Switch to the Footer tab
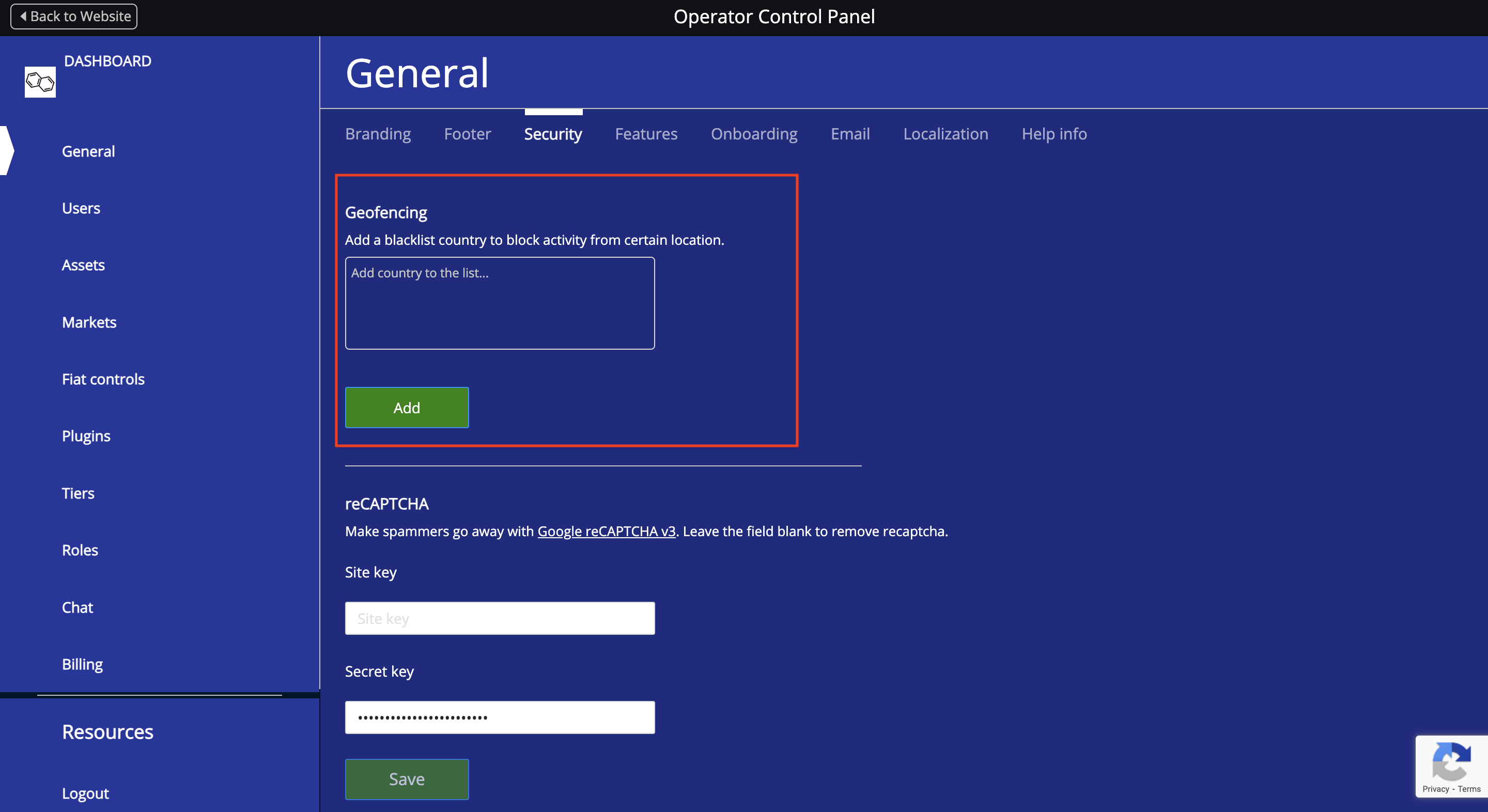This screenshot has height=812, width=1488. pyautogui.click(x=467, y=134)
